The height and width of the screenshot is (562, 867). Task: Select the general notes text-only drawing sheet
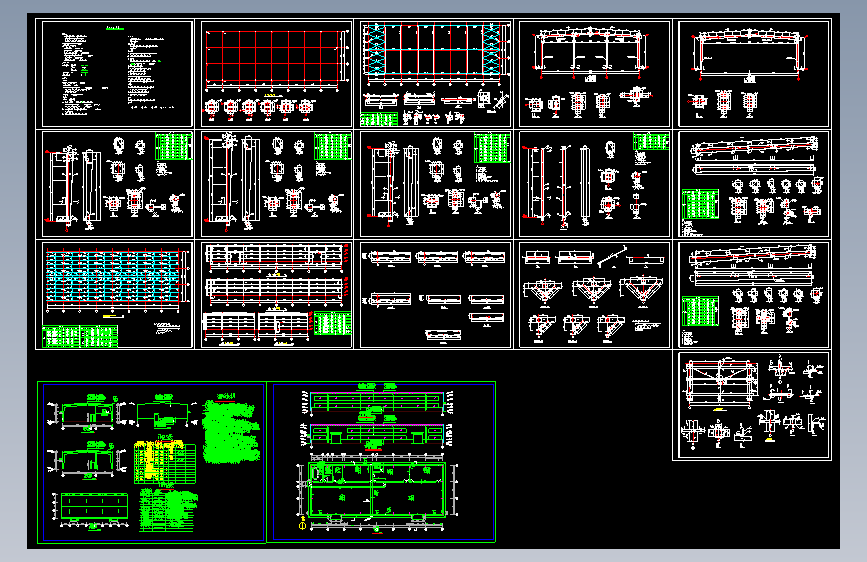tap(117, 74)
